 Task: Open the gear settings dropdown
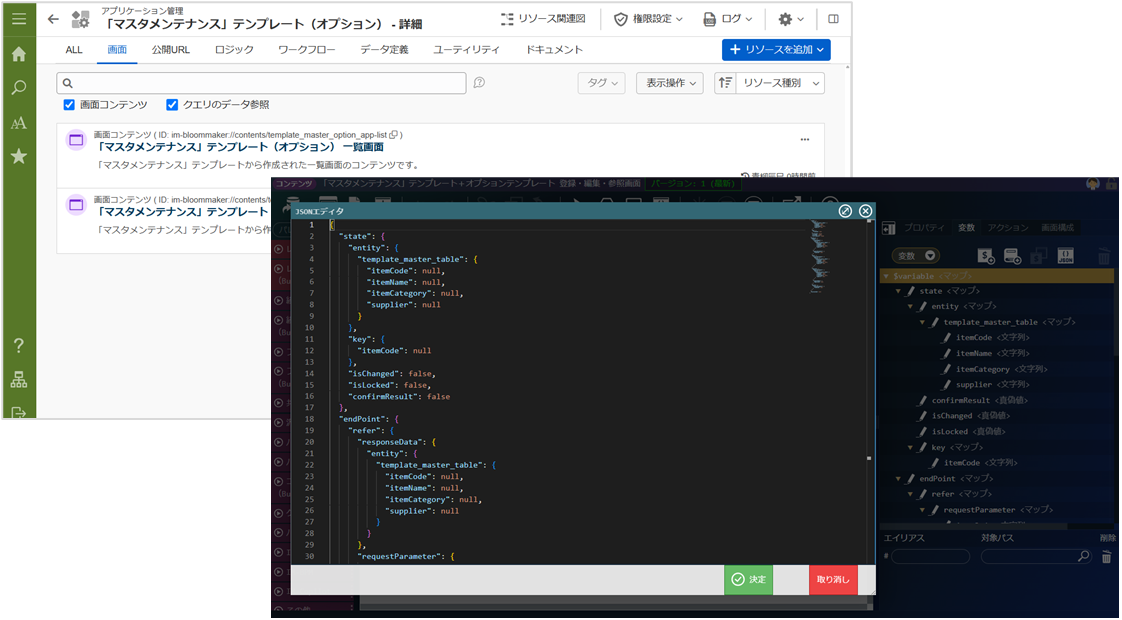click(791, 19)
